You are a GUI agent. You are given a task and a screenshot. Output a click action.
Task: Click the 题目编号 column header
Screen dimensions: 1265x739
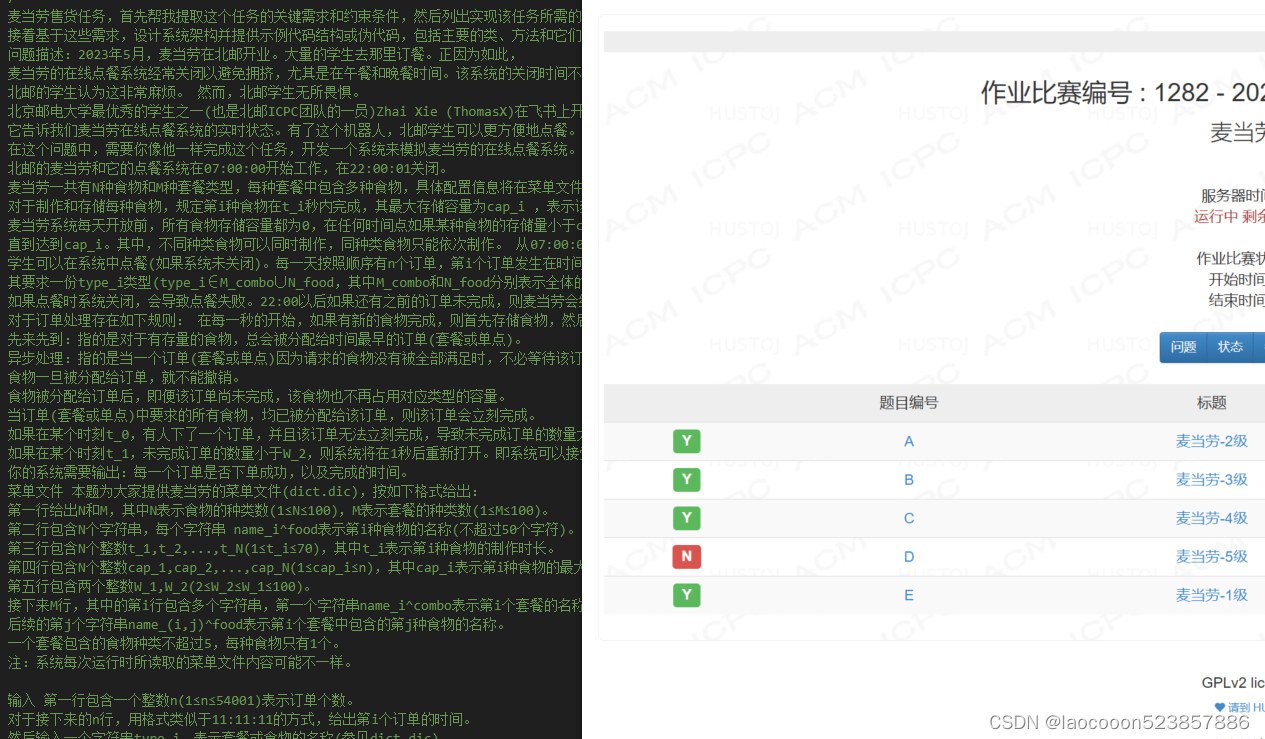point(908,403)
